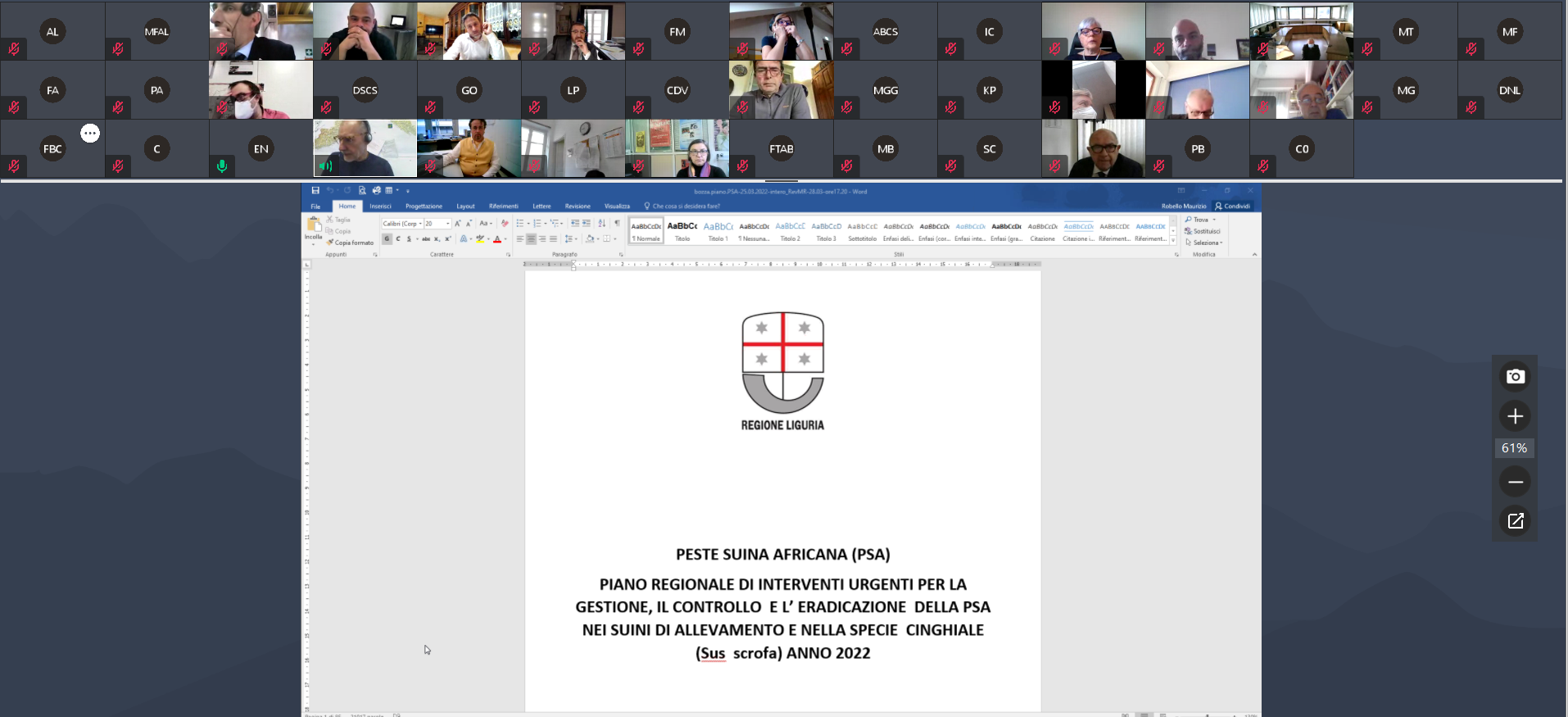The image size is (1568, 717).
Task: Click the muted microphone on AL tile
Action: point(14,49)
